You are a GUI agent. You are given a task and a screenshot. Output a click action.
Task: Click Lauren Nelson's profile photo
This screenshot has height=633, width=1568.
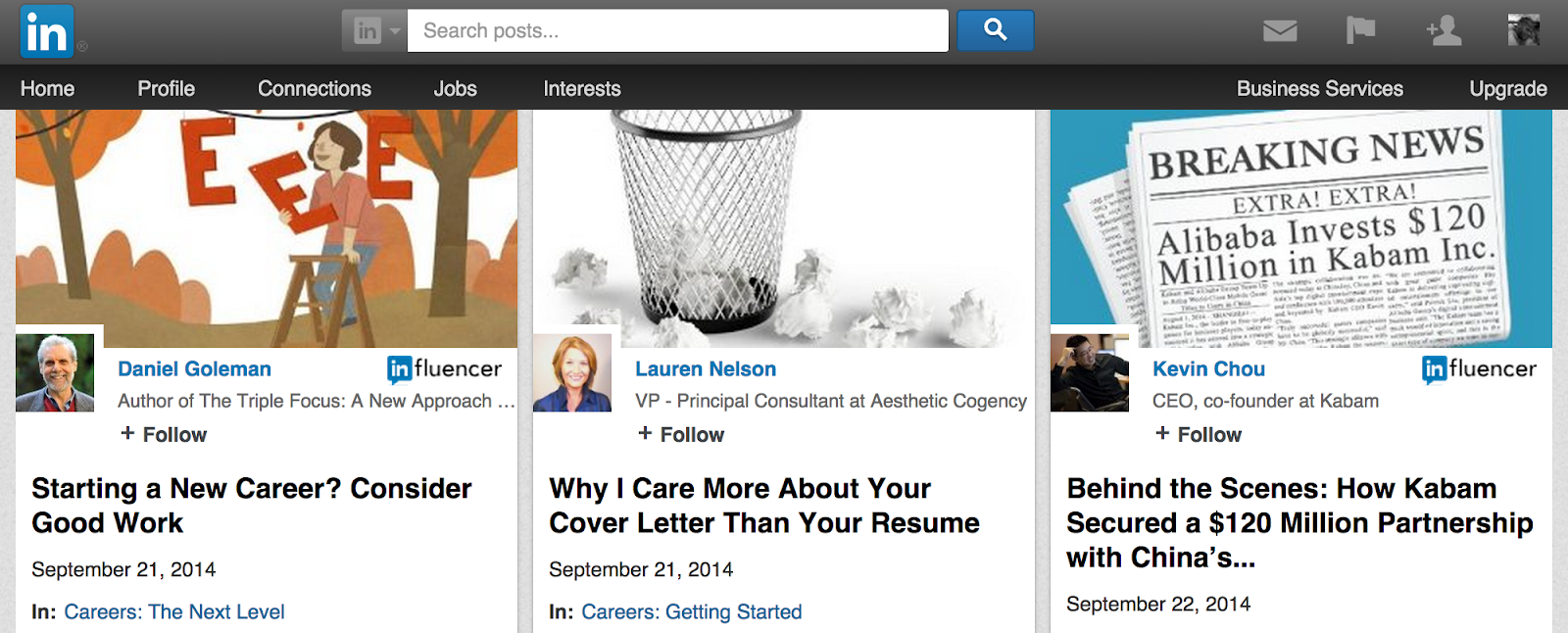(572, 372)
